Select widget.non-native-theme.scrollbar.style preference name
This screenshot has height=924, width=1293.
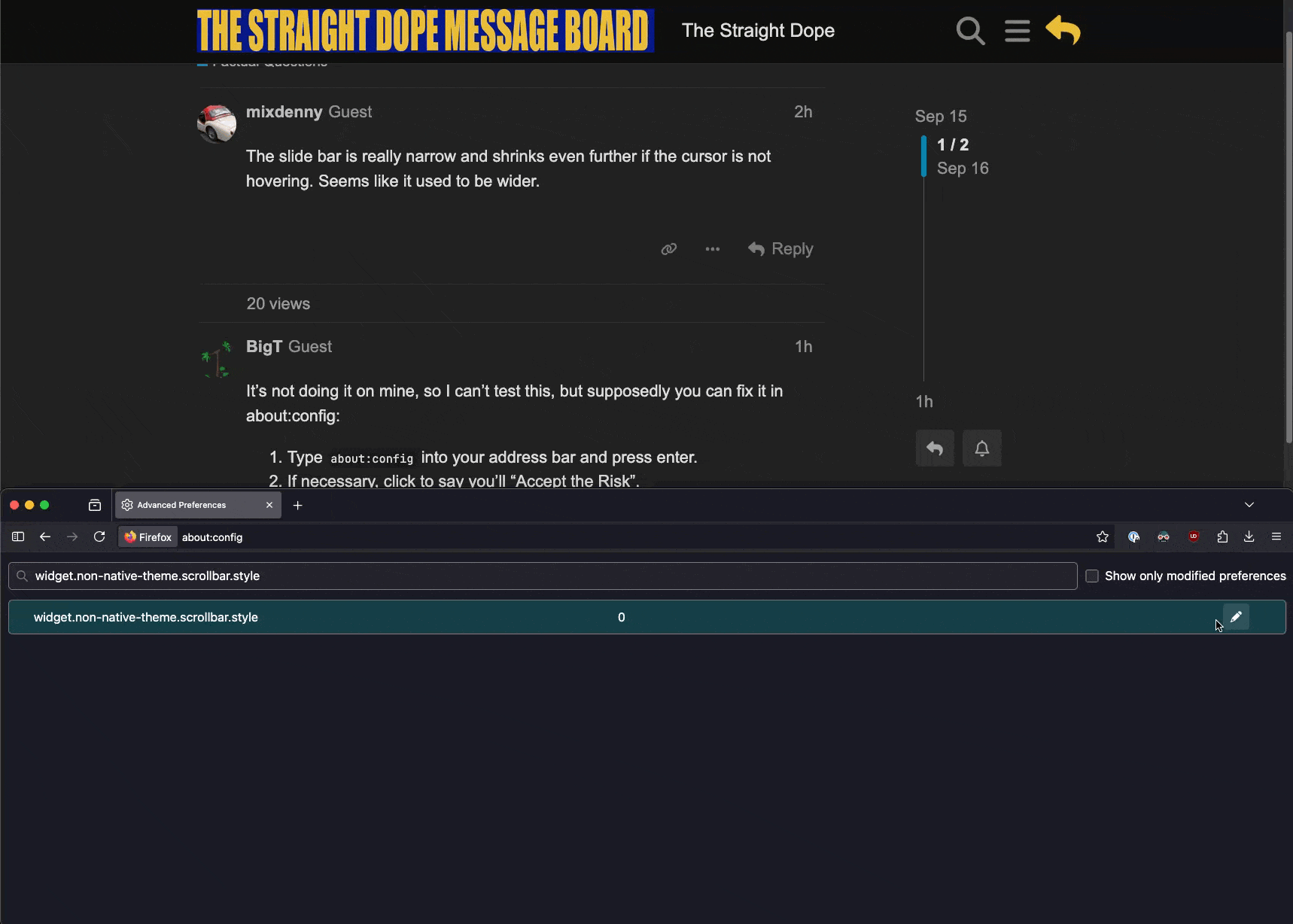(x=146, y=618)
